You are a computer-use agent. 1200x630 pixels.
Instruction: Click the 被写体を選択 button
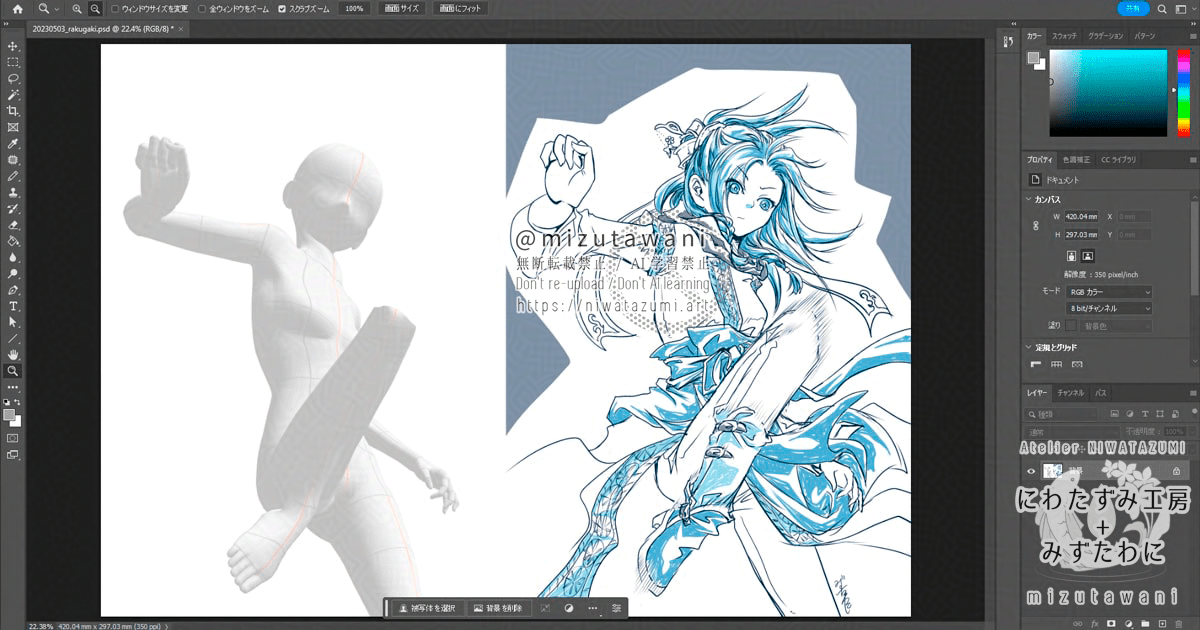coord(427,608)
